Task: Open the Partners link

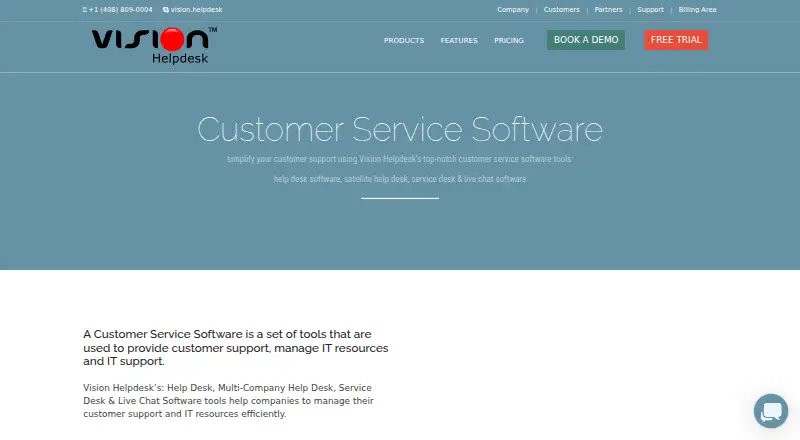Action: (x=608, y=10)
